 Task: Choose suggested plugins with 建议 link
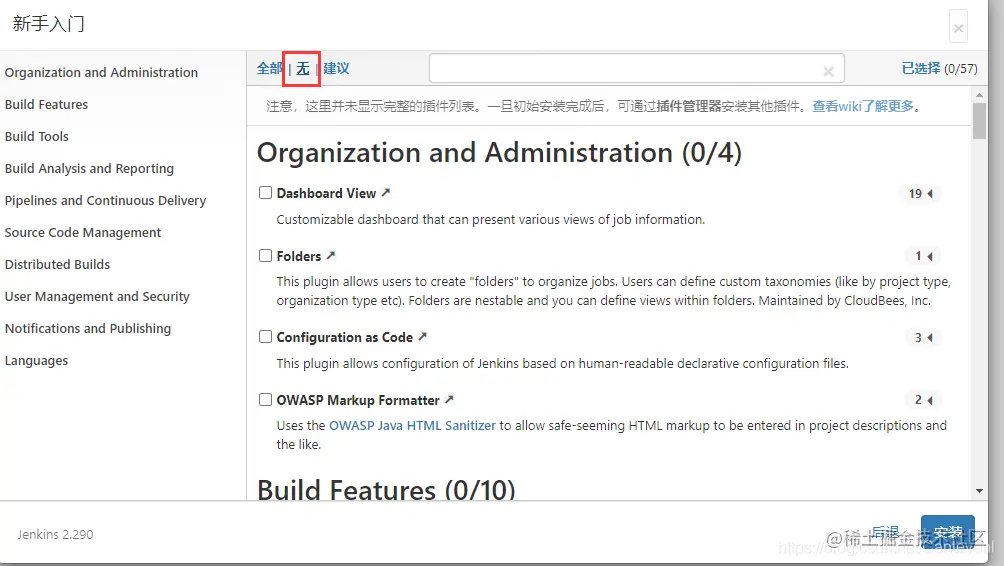point(336,69)
